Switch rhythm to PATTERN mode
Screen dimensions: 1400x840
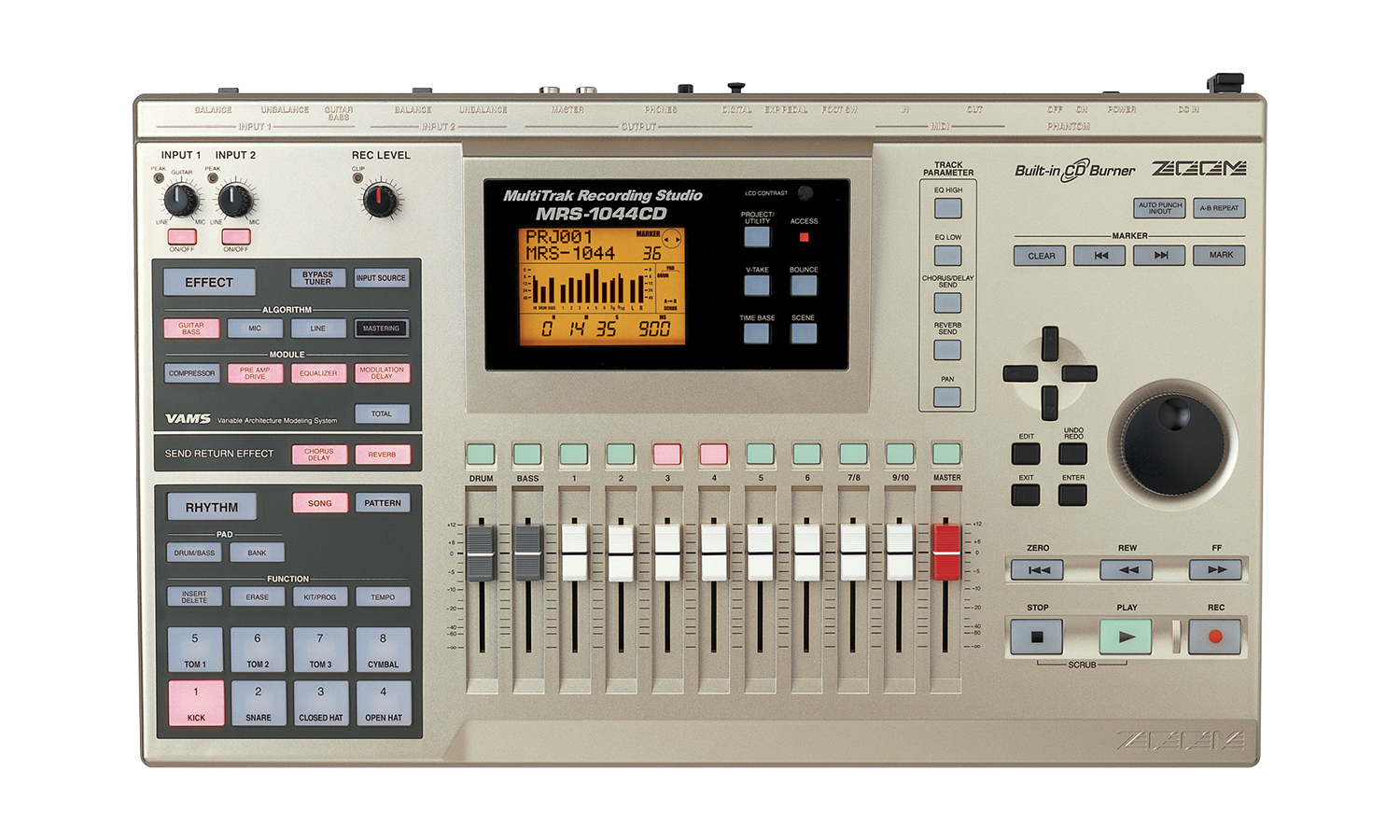click(383, 503)
